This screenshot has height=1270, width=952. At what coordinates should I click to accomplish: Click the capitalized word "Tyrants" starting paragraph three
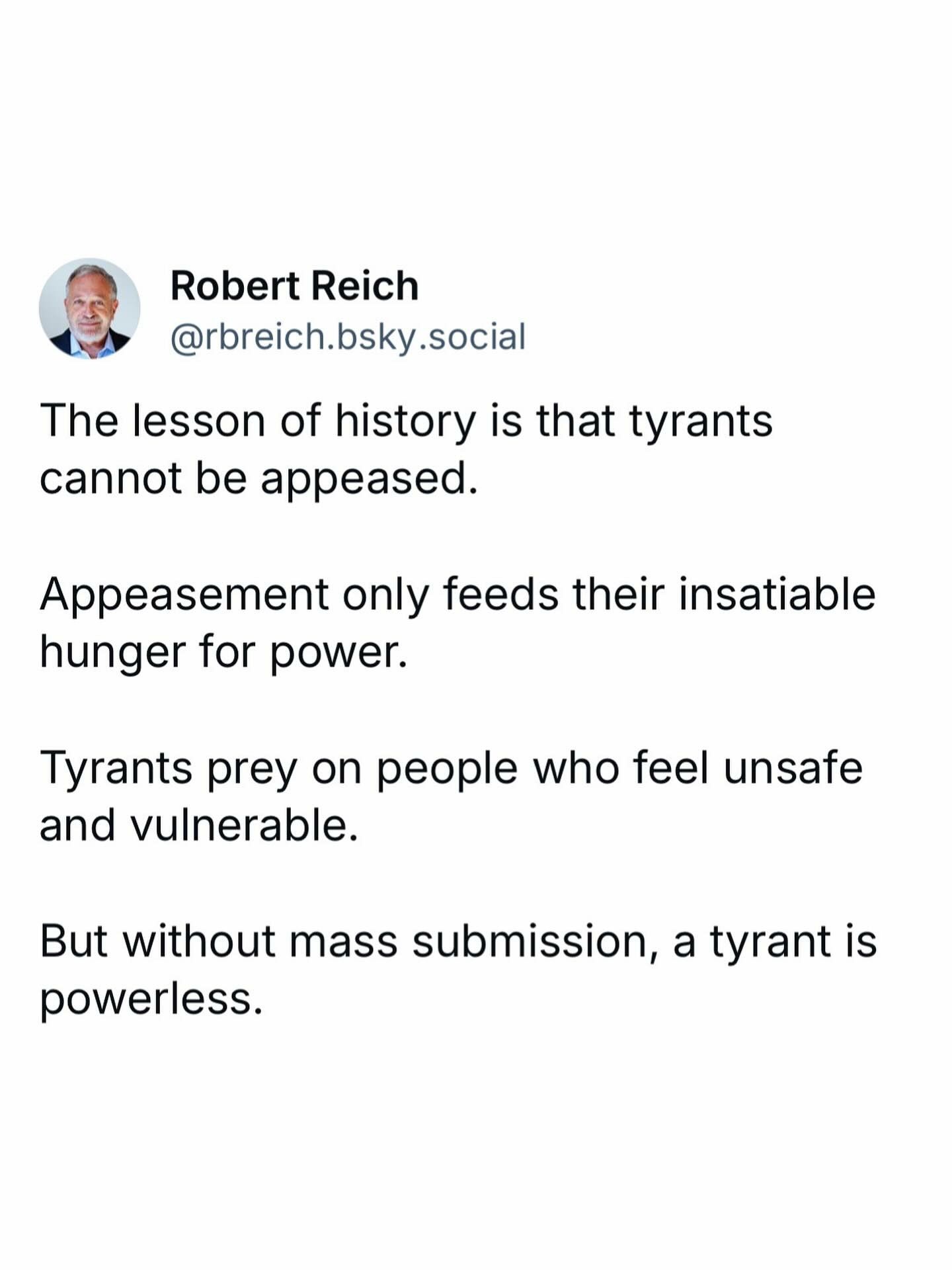(x=116, y=768)
